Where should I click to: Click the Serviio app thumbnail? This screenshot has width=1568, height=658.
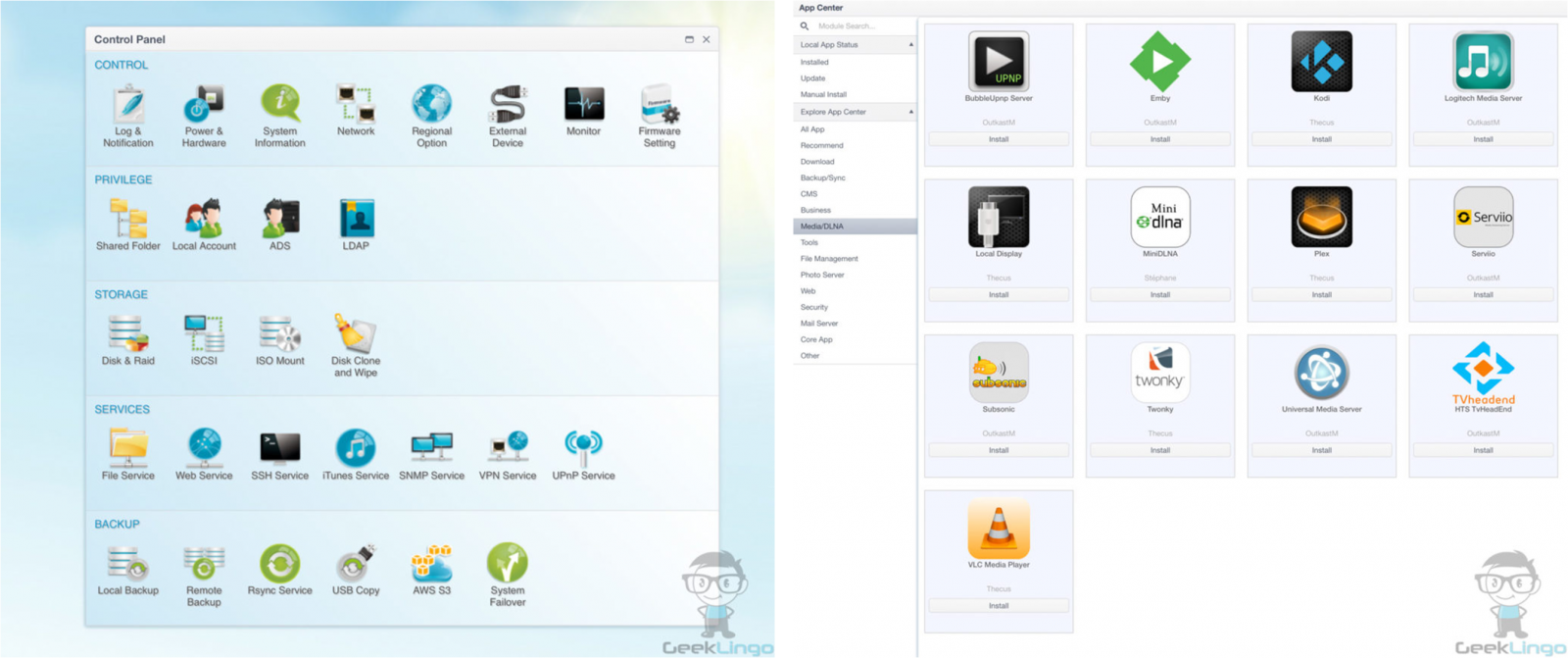tap(1484, 217)
